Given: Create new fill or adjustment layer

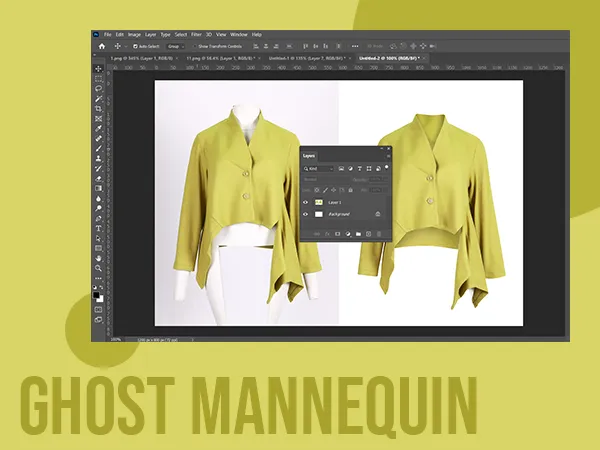Looking at the screenshot, I should 348,234.
